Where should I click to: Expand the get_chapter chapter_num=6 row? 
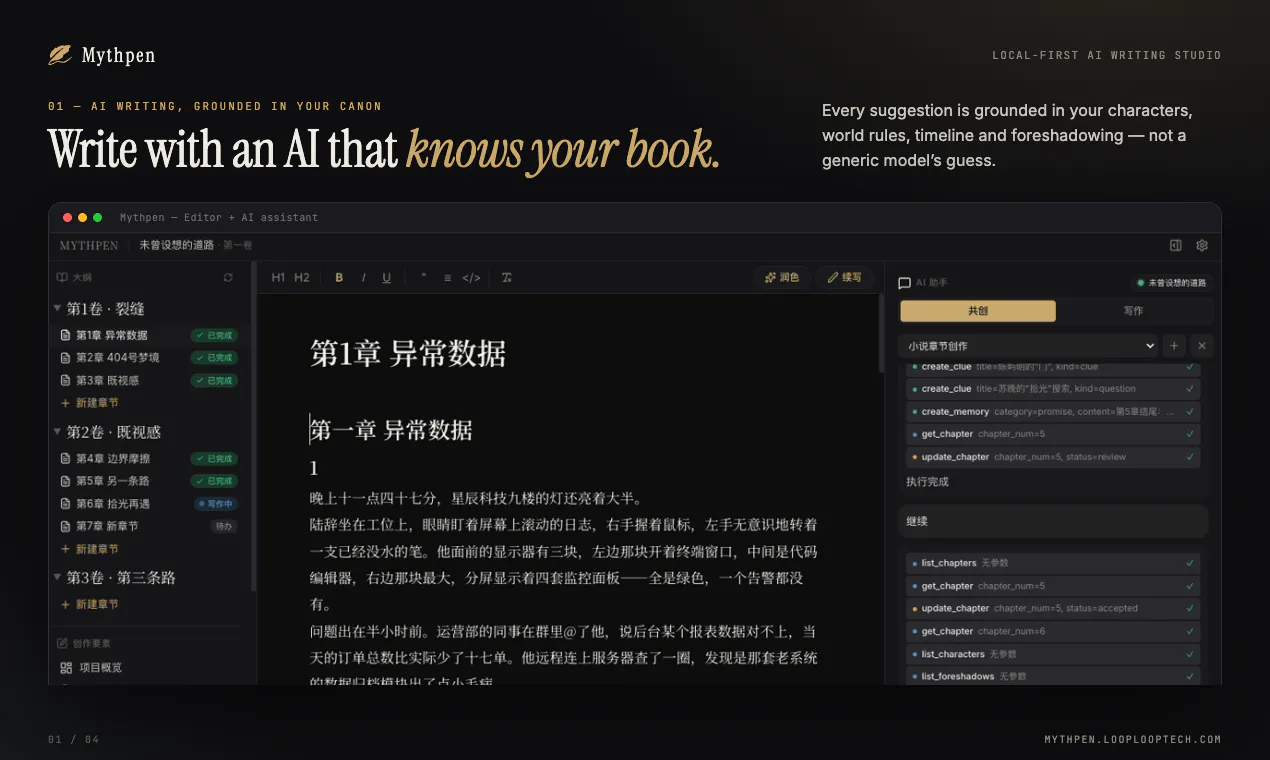[x=1053, y=631]
